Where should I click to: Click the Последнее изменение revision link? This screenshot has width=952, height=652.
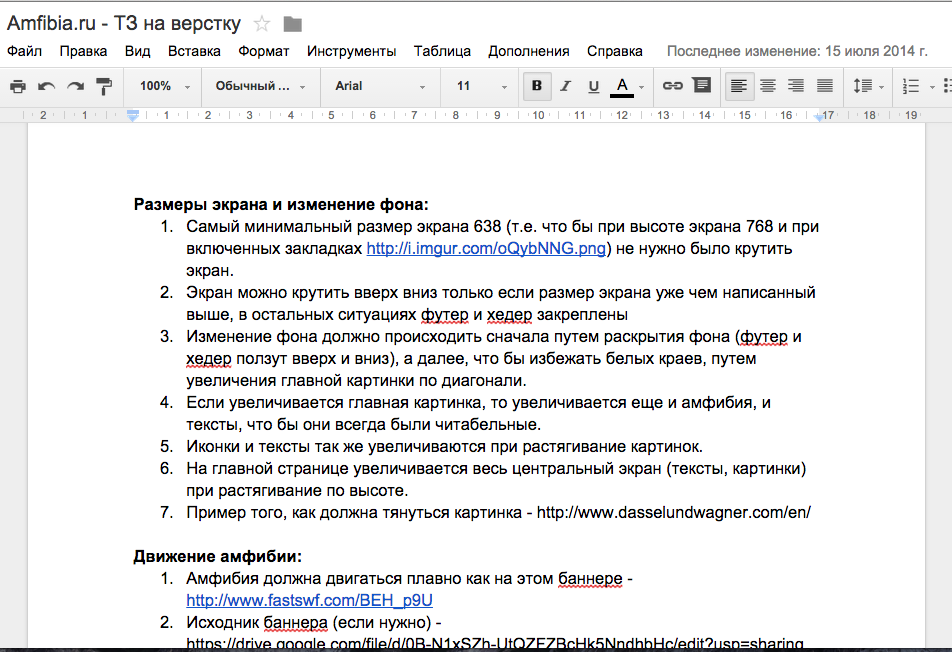point(797,51)
